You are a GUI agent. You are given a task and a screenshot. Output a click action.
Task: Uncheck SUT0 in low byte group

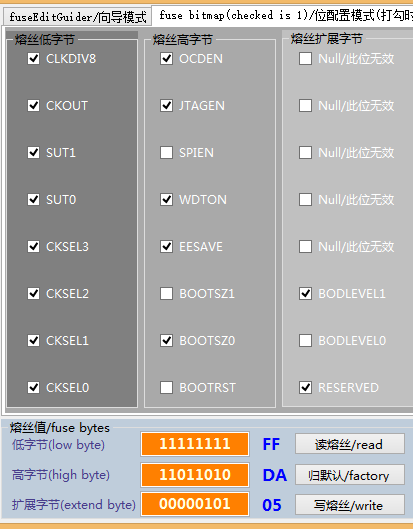point(33,200)
